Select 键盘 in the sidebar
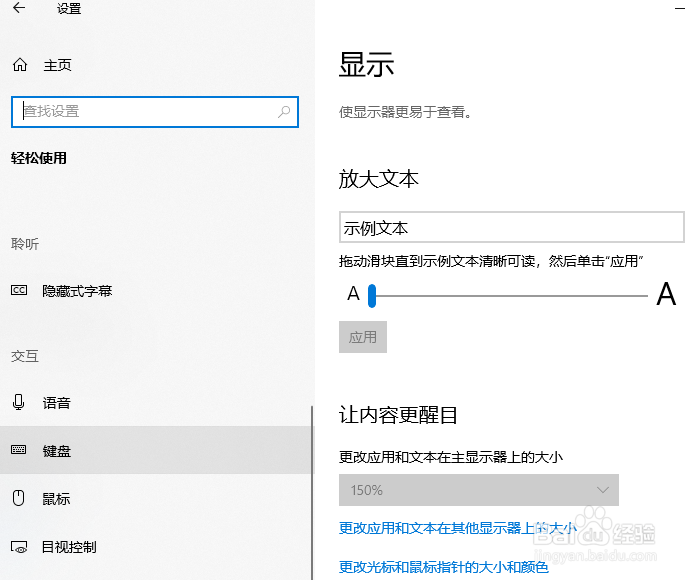Screen dimensions: 695x580 click(x=156, y=450)
